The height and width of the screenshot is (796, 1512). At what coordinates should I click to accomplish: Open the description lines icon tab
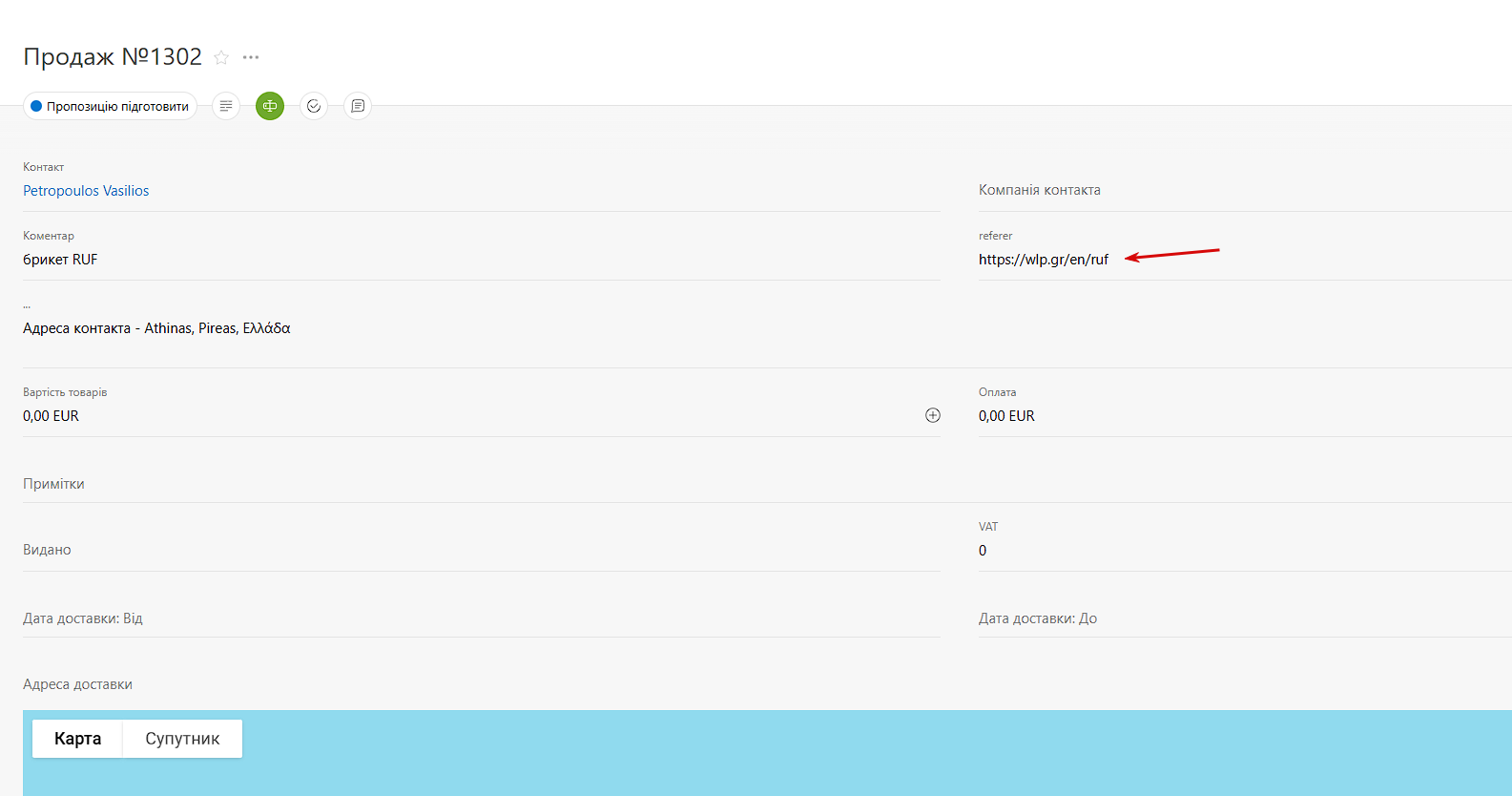[226, 106]
